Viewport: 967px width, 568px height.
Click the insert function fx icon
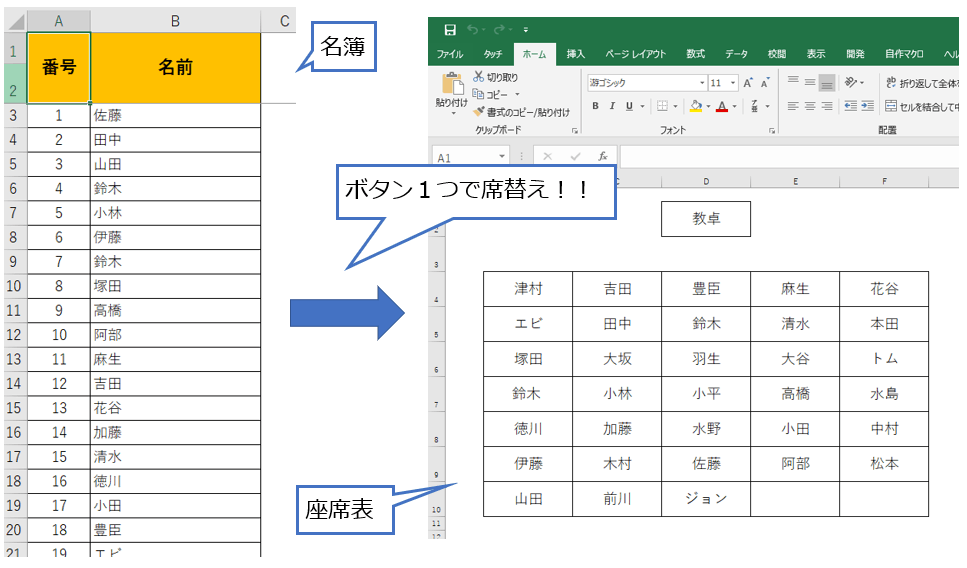pyautogui.click(x=603, y=156)
